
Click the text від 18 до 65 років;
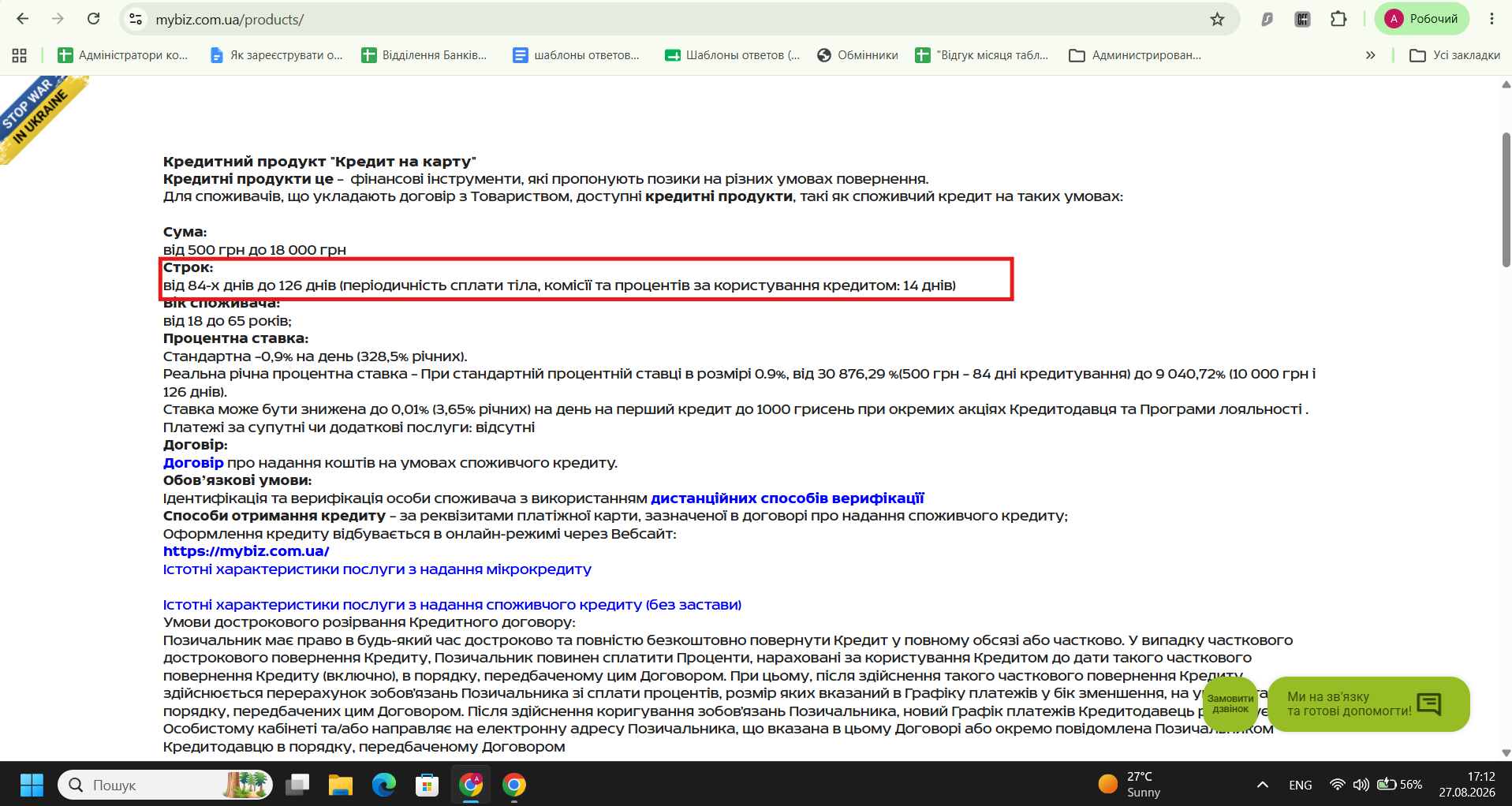pyautogui.click(x=227, y=321)
